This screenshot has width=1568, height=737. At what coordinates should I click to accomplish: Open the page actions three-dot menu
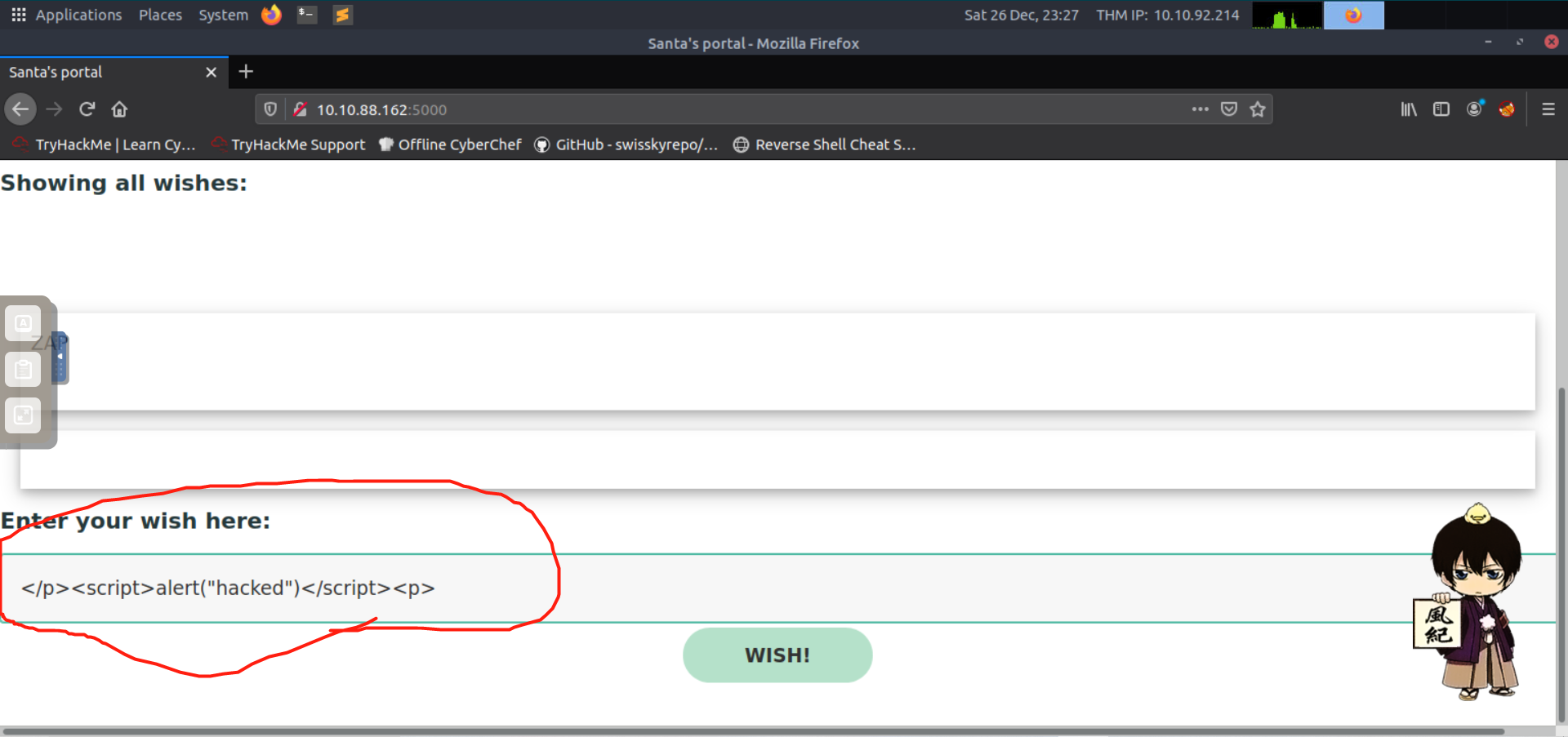(1200, 109)
